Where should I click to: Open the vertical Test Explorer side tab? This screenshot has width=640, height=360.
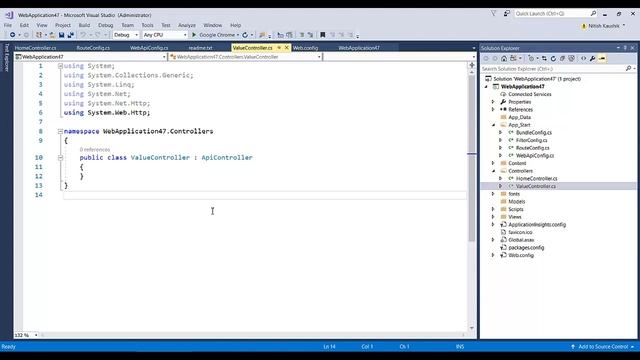point(7,58)
